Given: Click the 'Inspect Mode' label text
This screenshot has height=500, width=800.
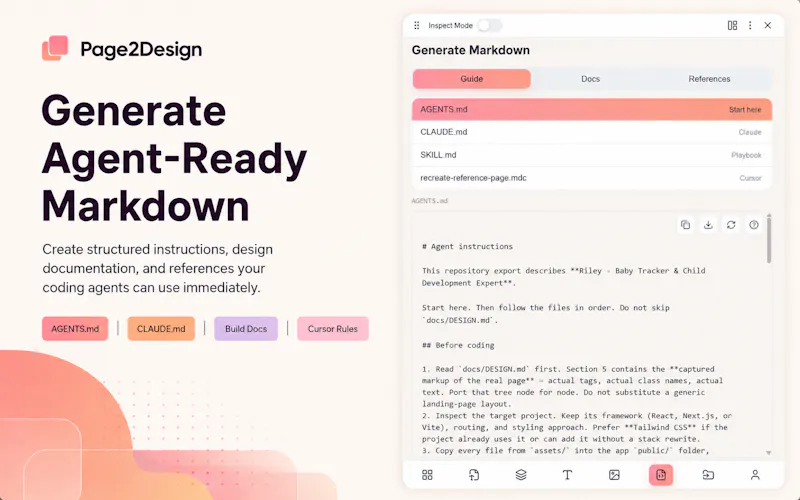Looking at the screenshot, I should pyautogui.click(x=451, y=26).
